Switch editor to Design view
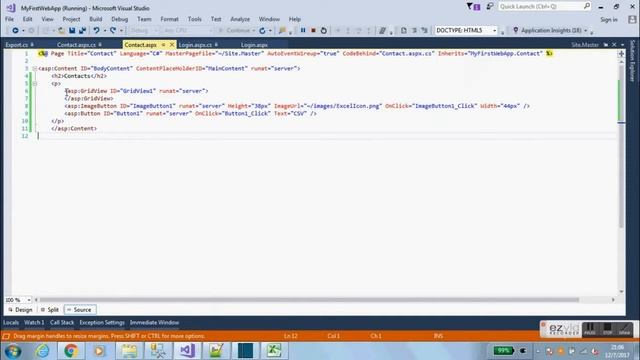The width and height of the screenshot is (640, 360). point(20,310)
